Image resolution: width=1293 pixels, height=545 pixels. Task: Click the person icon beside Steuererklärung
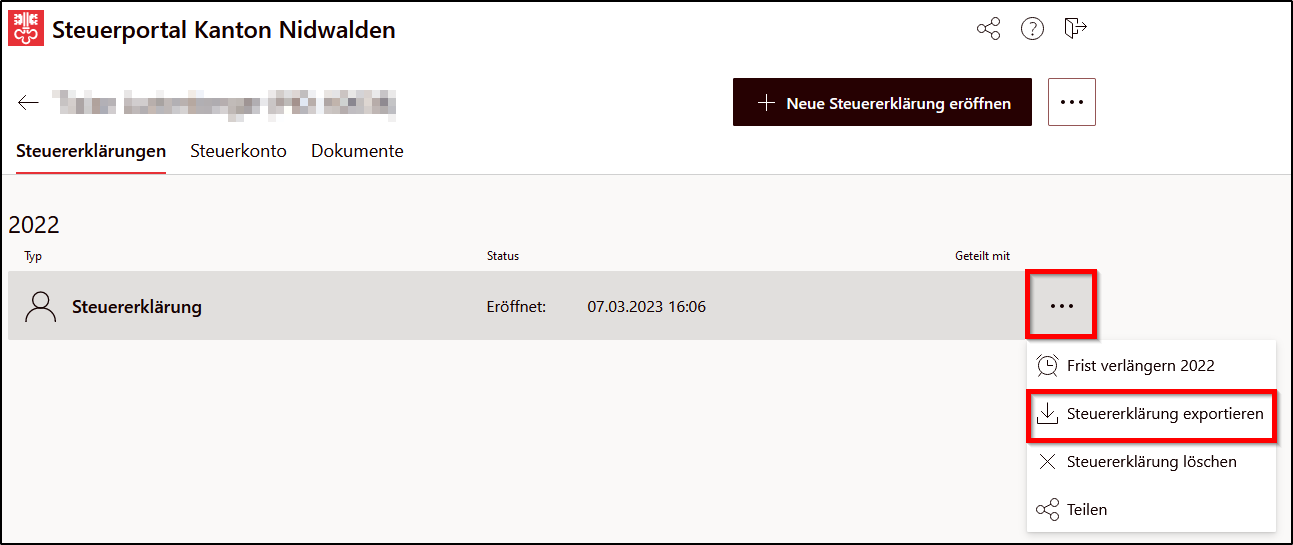point(41,307)
